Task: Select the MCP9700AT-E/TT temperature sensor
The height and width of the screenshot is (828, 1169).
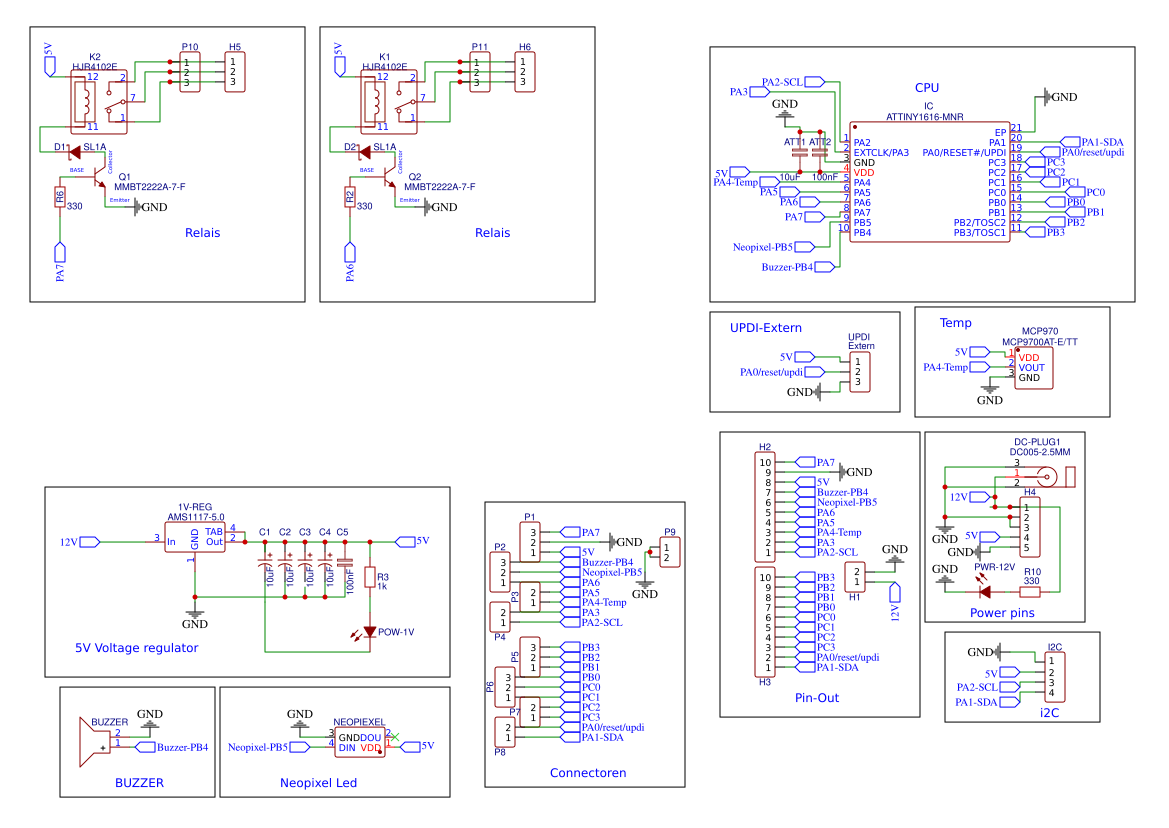Action: (1034, 368)
